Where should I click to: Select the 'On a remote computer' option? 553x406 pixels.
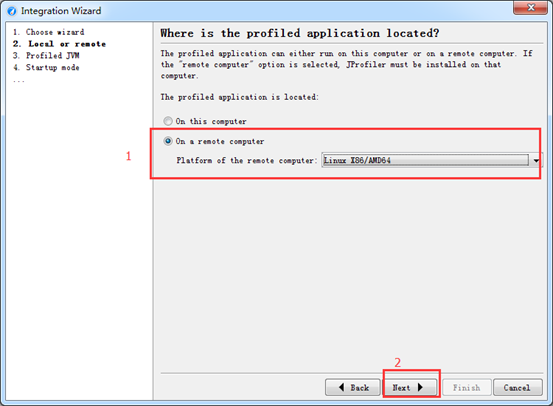tap(168, 141)
